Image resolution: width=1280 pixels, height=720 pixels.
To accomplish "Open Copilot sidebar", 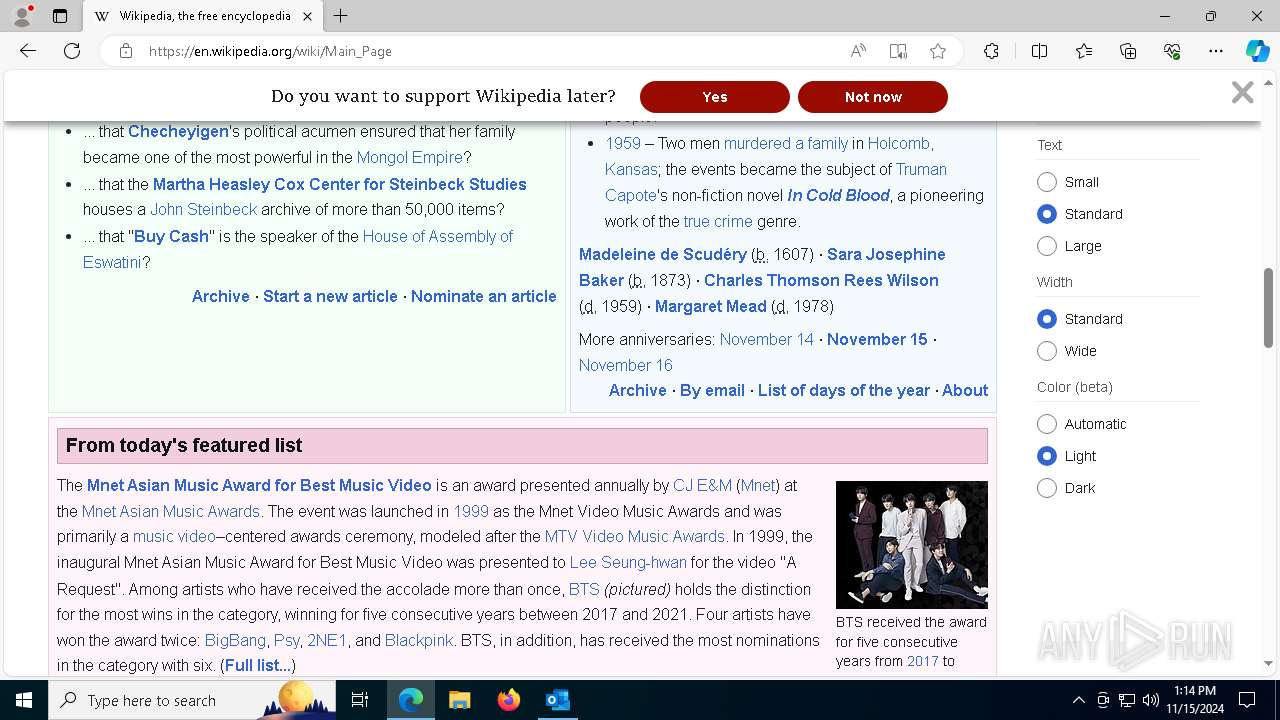I will 1257,51.
